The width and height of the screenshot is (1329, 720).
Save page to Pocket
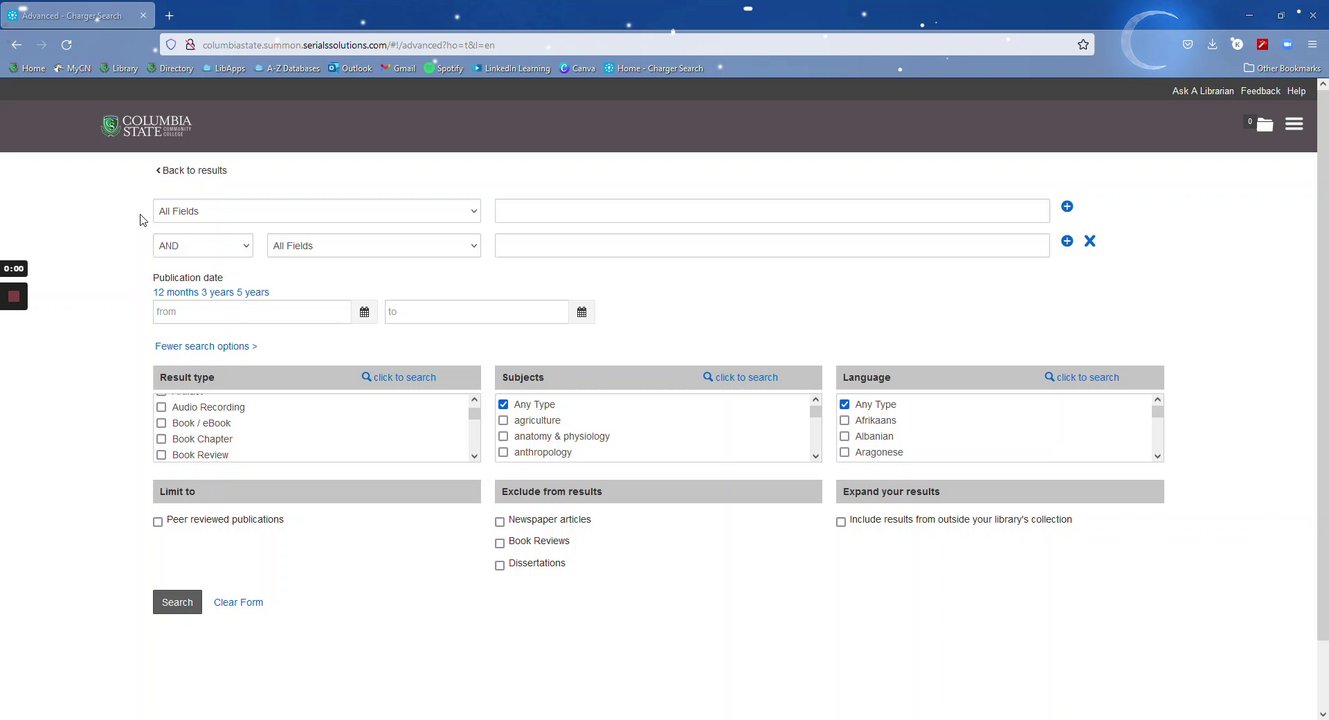coord(1188,45)
